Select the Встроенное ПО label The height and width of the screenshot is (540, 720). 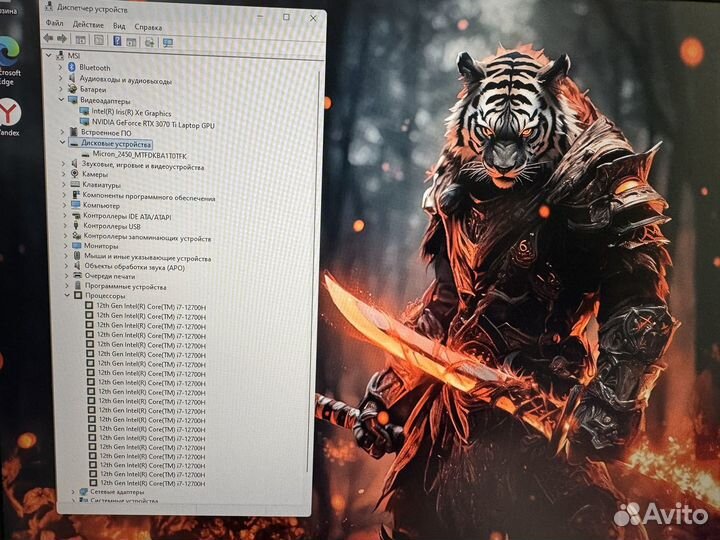pos(106,133)
